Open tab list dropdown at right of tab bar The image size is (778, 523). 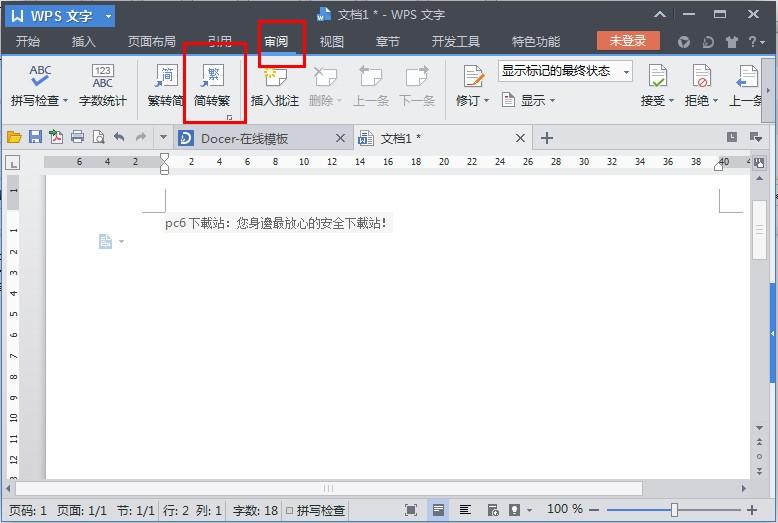coord(755,137)
